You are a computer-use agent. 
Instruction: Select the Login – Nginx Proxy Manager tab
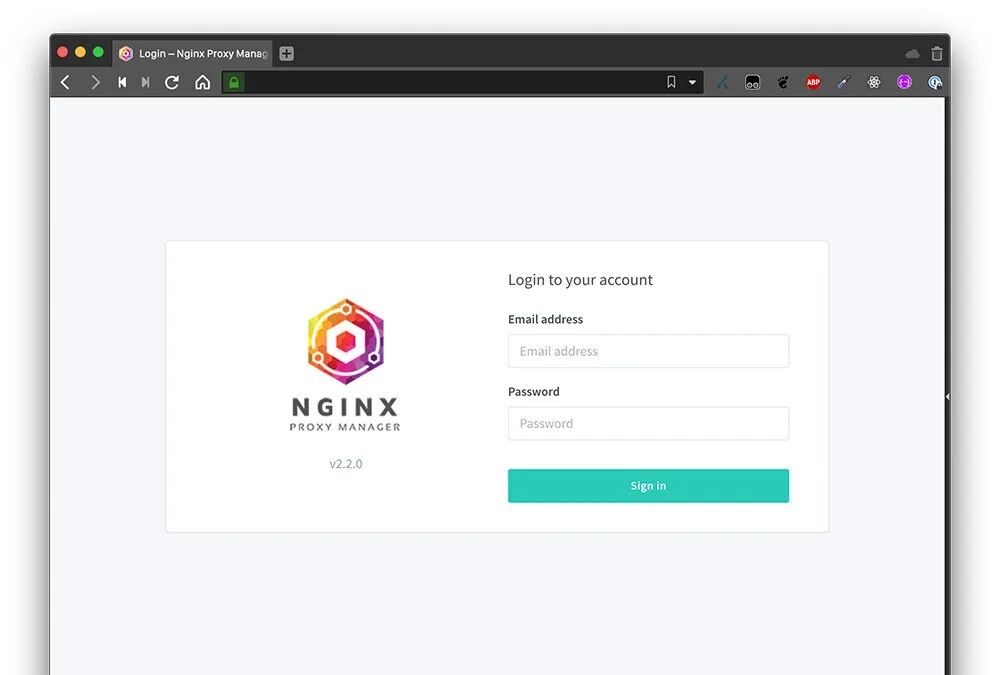193,54
